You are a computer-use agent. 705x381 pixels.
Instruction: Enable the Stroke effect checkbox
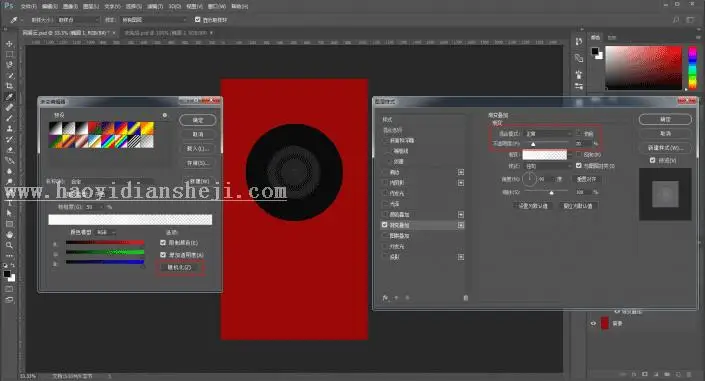pyautogui.click(x=384, y=172)
